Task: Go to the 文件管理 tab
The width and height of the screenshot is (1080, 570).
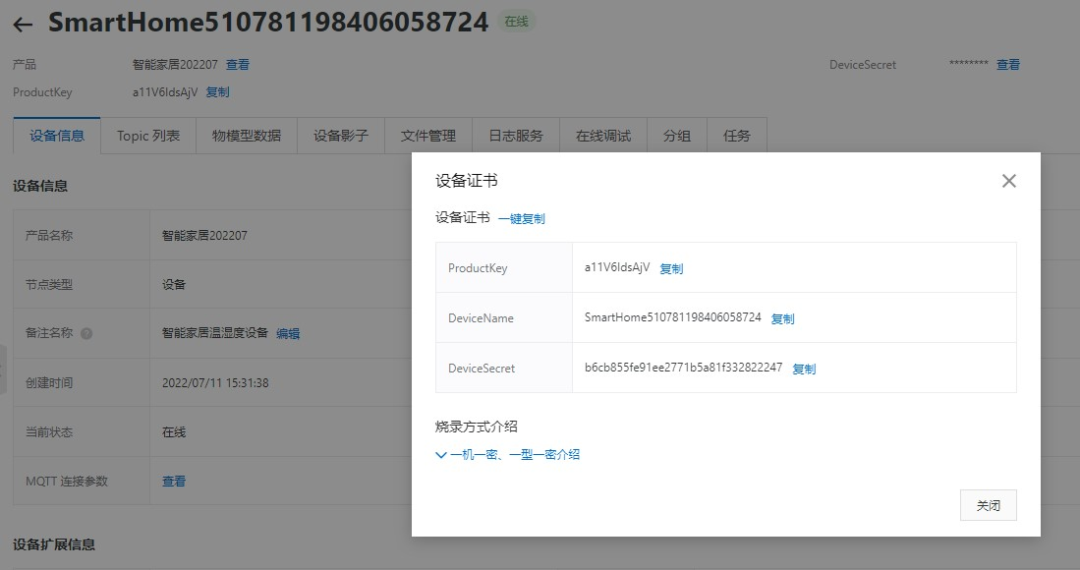Action: coord(428,136)
